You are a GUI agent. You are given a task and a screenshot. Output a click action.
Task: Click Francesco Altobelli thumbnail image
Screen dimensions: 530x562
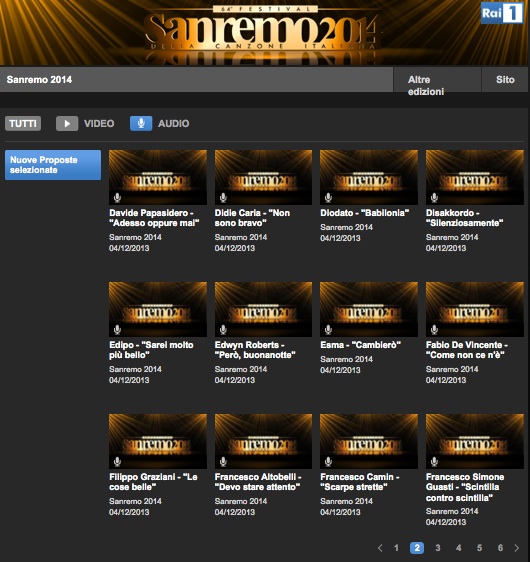point(263,442)
